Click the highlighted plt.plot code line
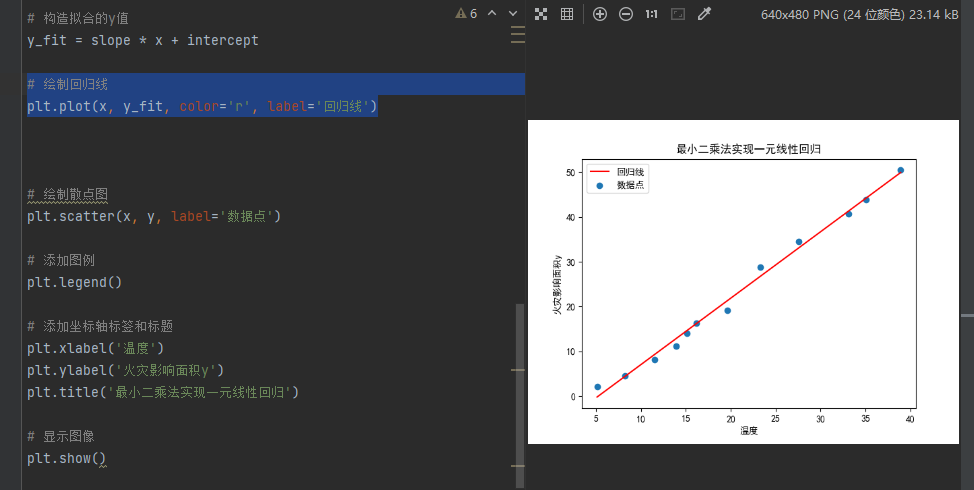Viewport: 974px width, 490px height. pos(202,106)
